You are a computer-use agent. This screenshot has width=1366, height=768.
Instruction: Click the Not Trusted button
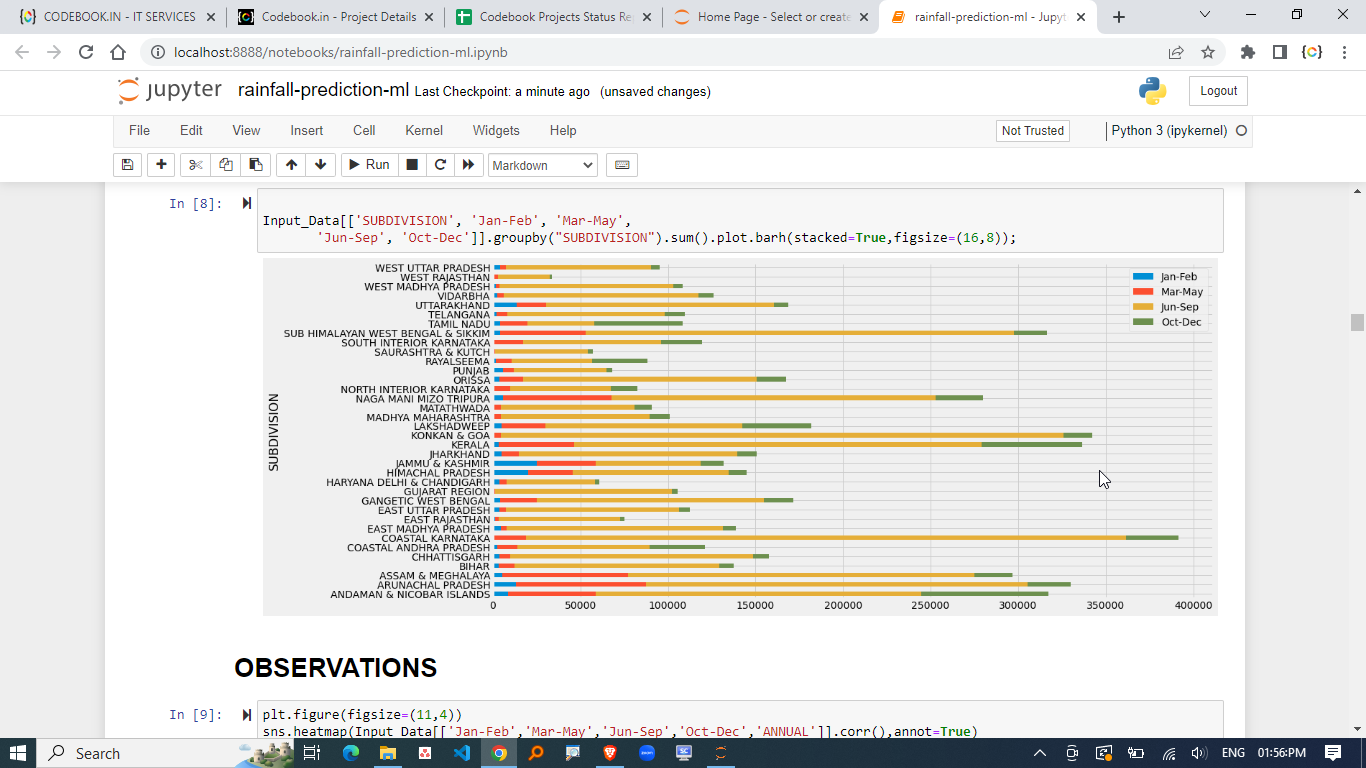(1033, 131)
